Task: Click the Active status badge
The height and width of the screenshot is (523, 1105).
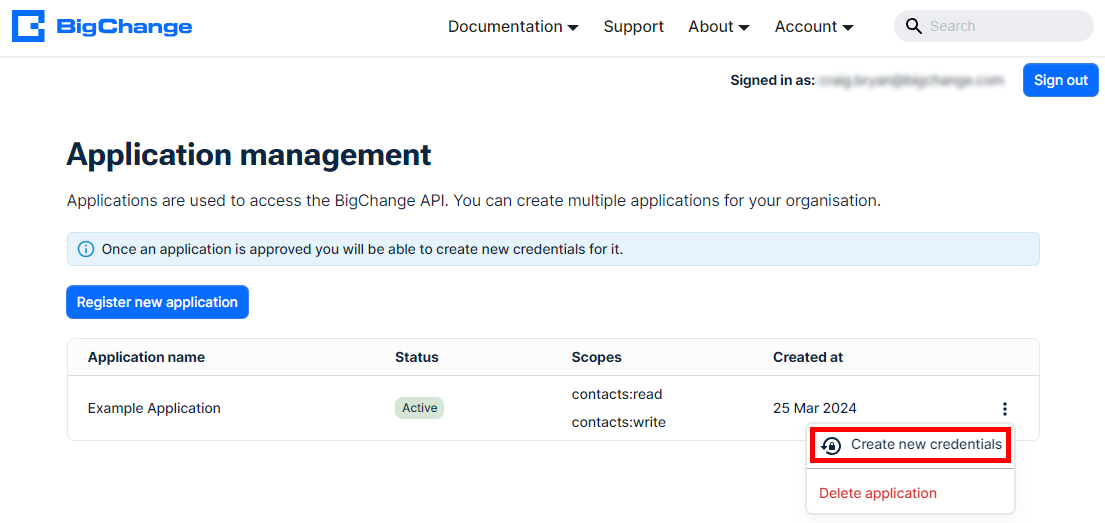Action: pos(419,408)
